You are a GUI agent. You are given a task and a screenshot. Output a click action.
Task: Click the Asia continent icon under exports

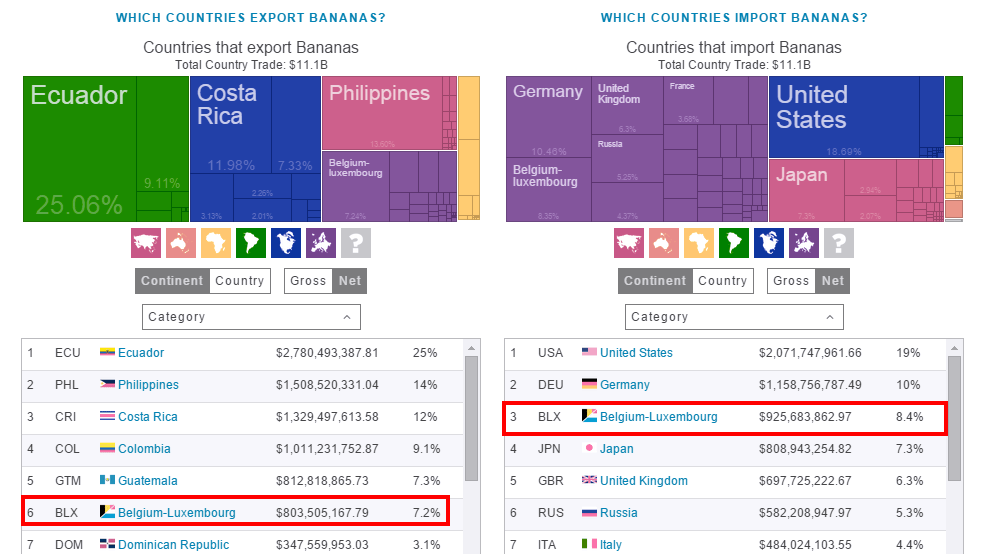point(146,243)
